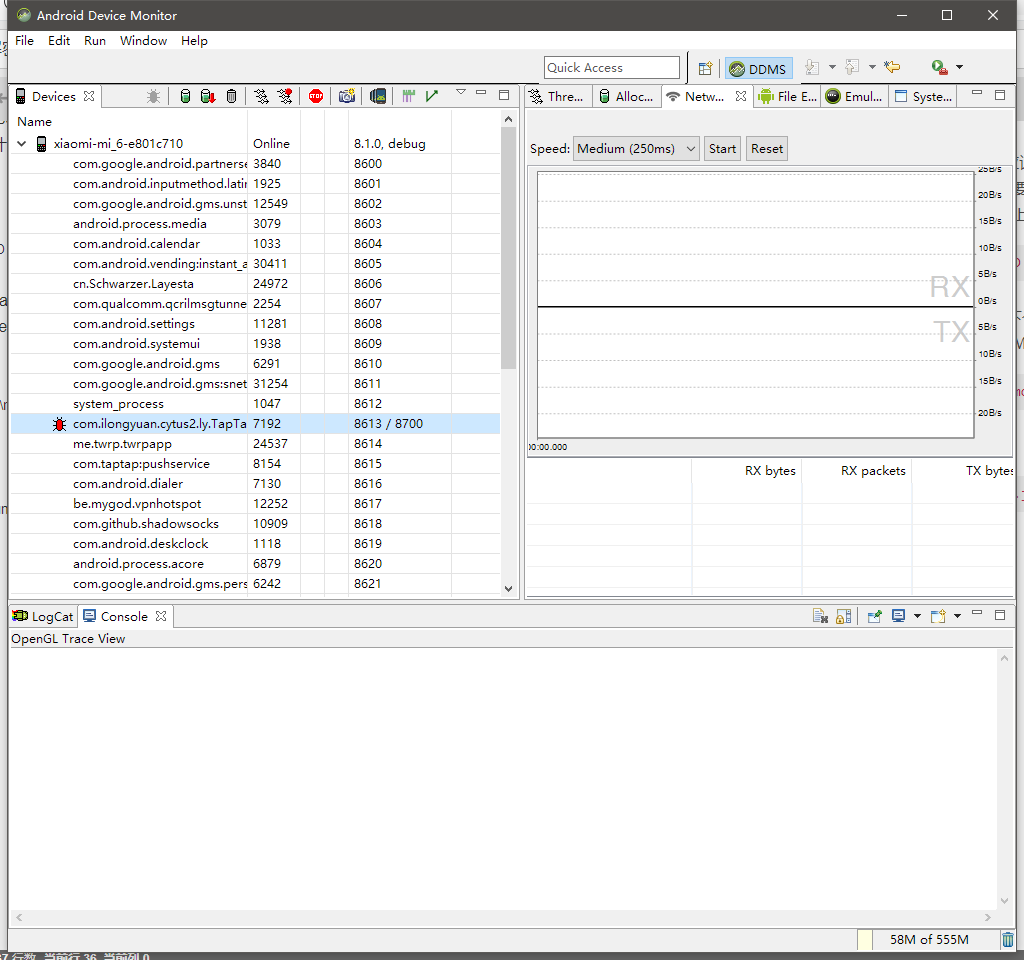1024x960 pixels.
Task: Minimize the Network Statistics panel
Action: [977, 93]
